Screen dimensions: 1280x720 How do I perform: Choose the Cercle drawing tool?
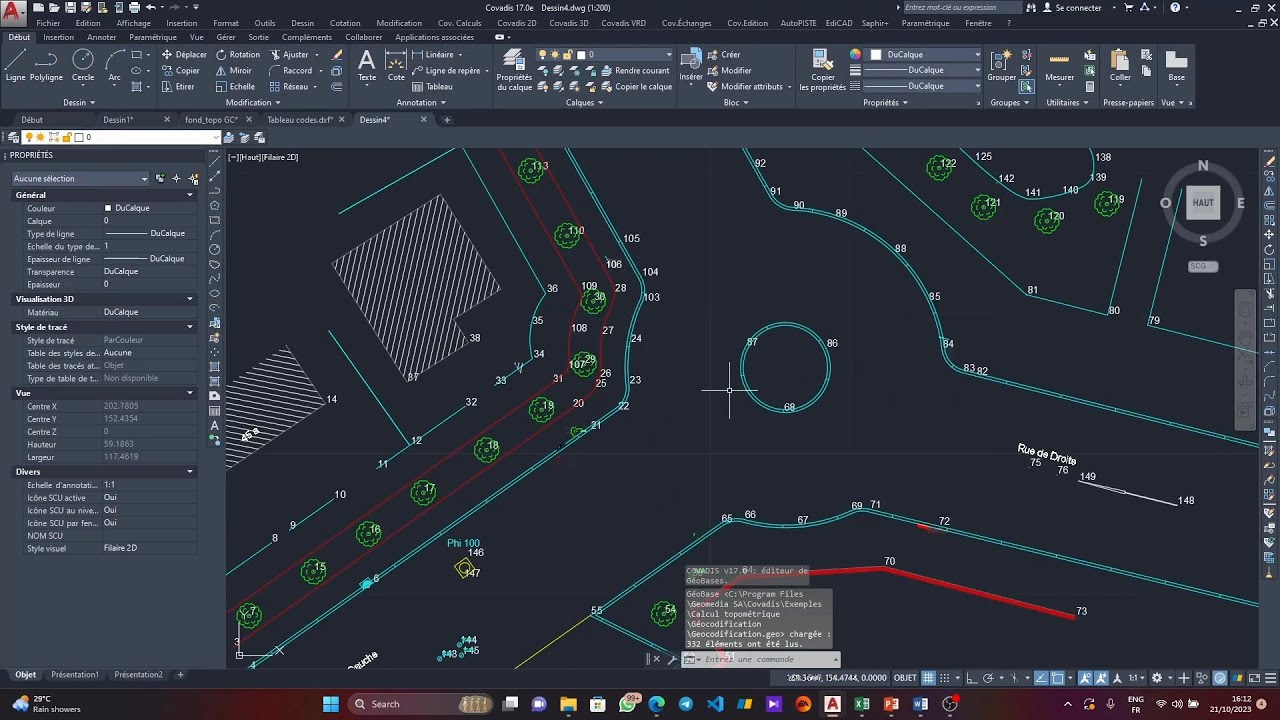point(83,67)
